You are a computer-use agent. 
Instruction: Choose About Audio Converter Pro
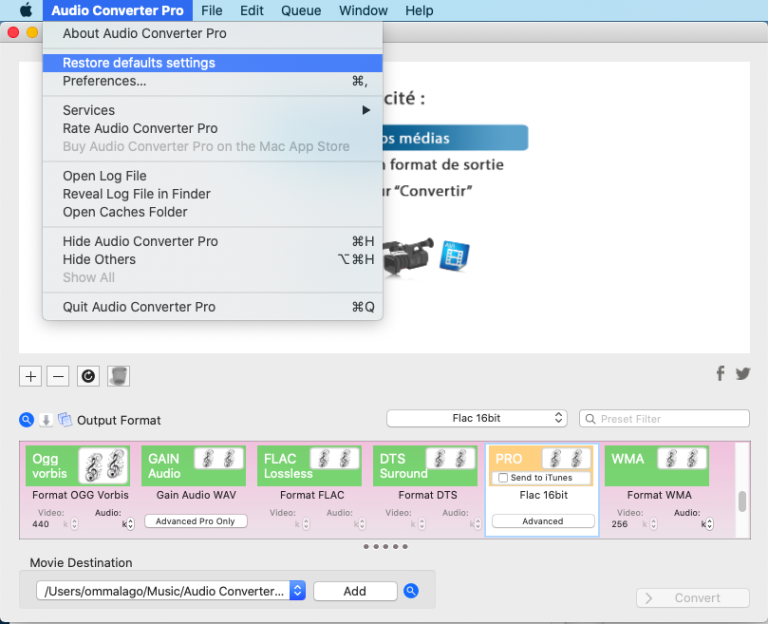click(213, 33)
